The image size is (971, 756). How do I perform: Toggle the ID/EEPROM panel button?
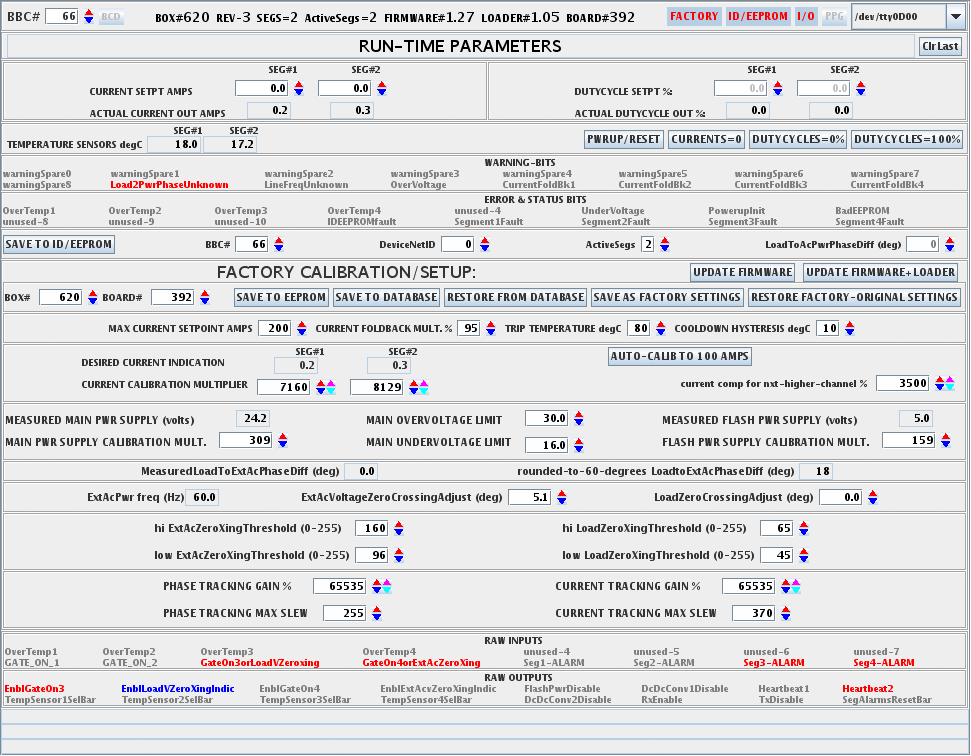point(757,16)
